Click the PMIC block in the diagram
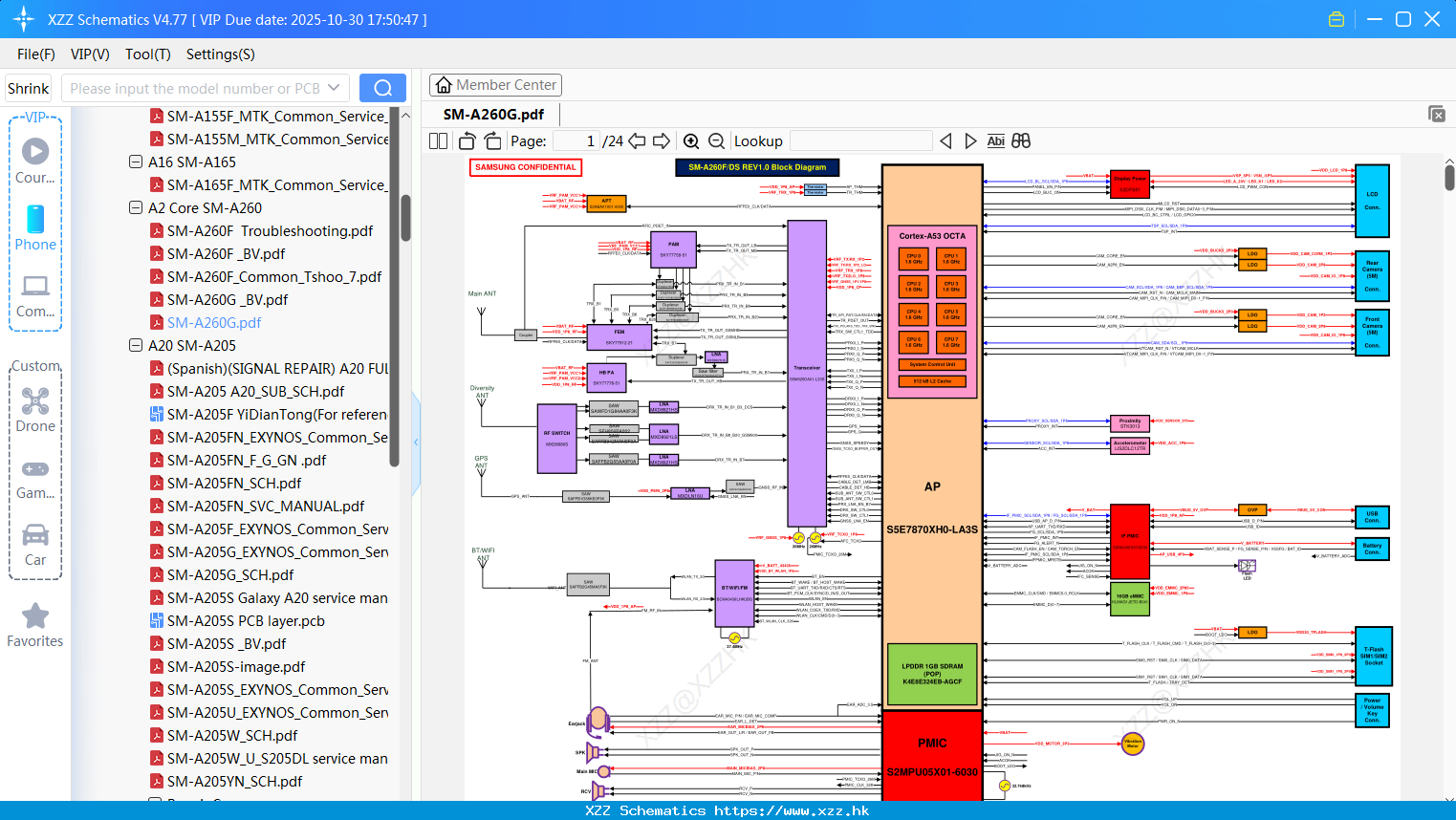The image size is (1456, 820). pos(932,757)
